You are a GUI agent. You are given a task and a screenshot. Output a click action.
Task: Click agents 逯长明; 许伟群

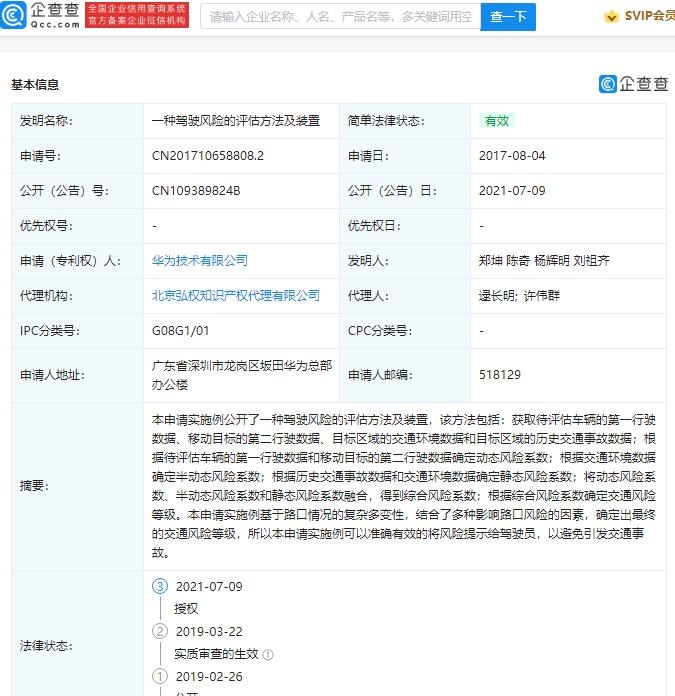coord(519,296)
